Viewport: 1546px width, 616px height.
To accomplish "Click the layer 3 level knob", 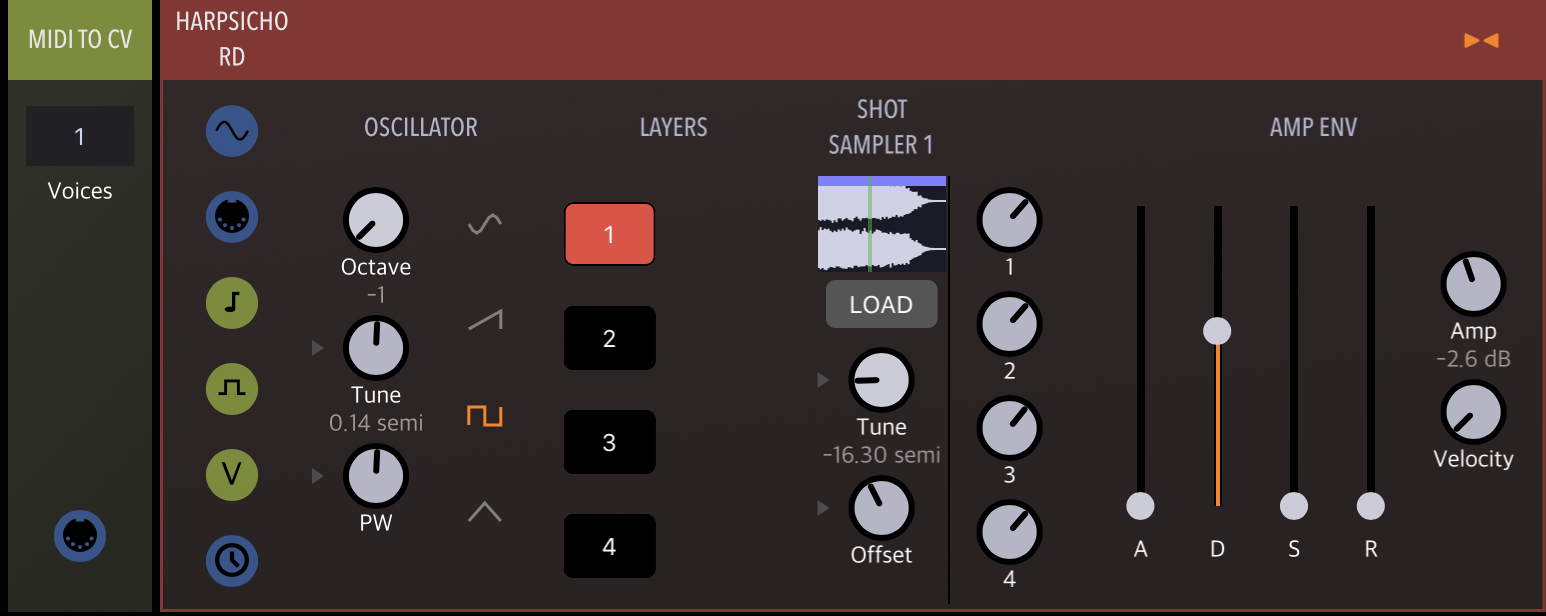I will click(x=1009, y=428).
